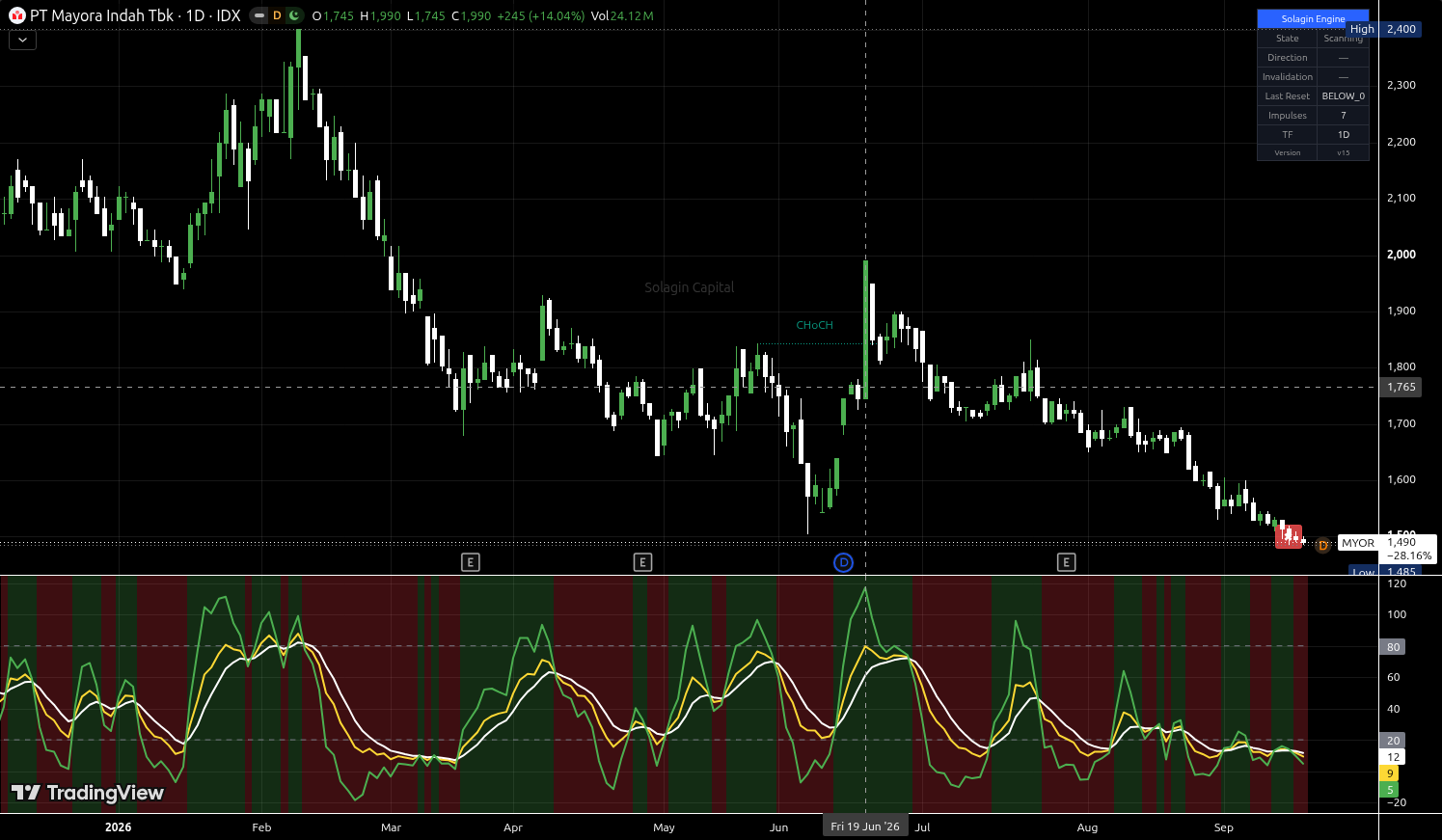The width and height of the screenshot is (1442, 840).
Task: Click the 80 level label on oscillator axis
Action: click(1393, 647)
